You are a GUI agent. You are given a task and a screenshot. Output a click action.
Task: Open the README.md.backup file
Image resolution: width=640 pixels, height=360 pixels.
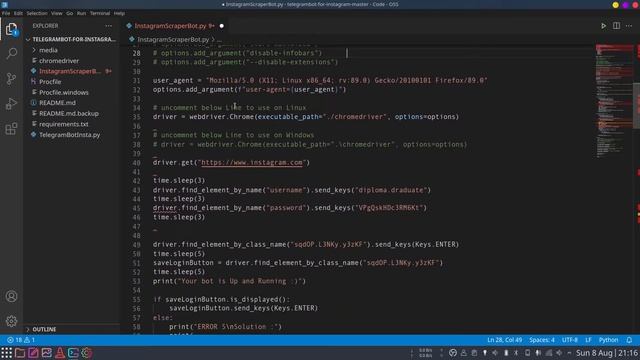point(69,113)
